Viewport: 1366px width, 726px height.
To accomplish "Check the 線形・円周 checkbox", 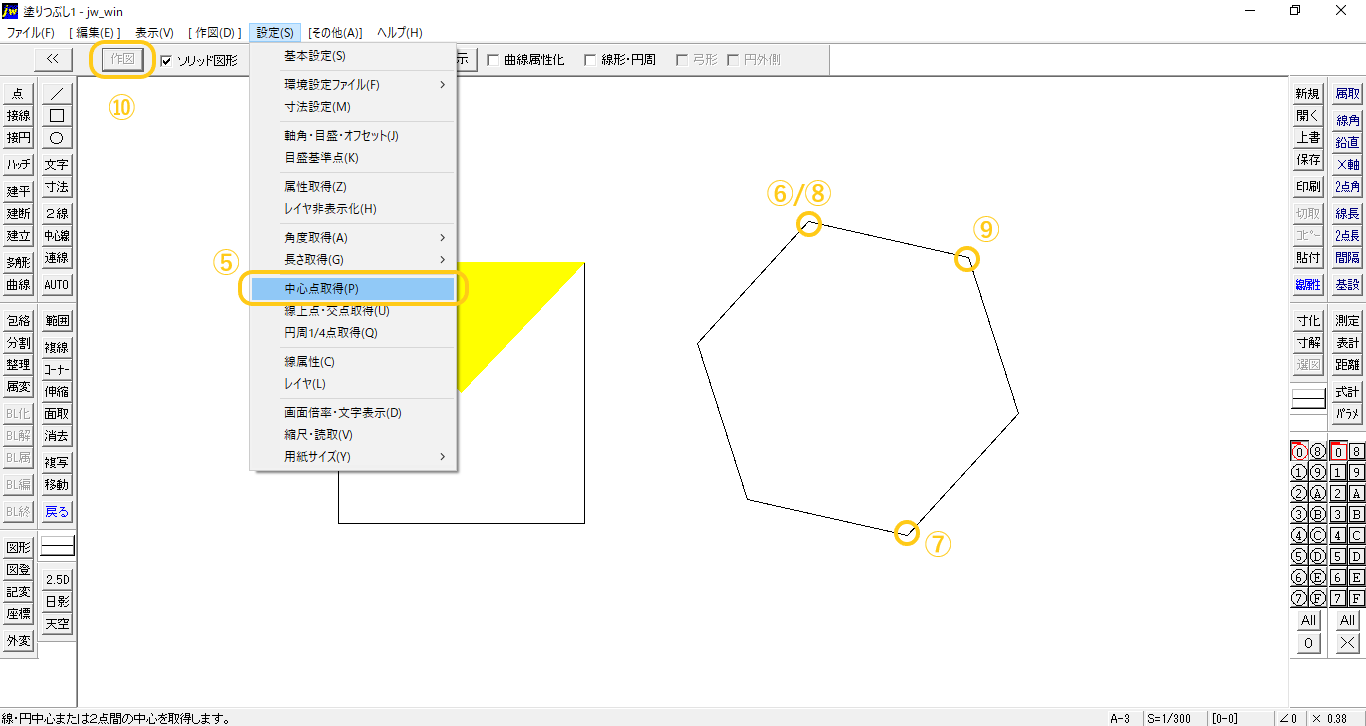I will click(590, 60).
